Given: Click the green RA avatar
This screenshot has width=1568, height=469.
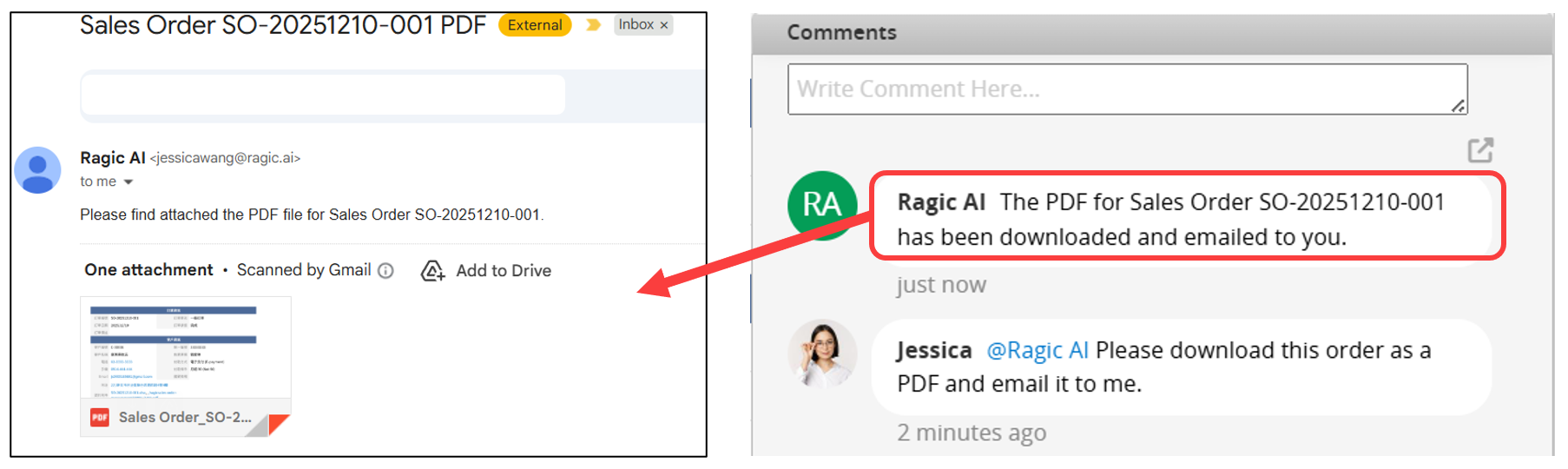Looking at the screenshot, I should [821, 206].
